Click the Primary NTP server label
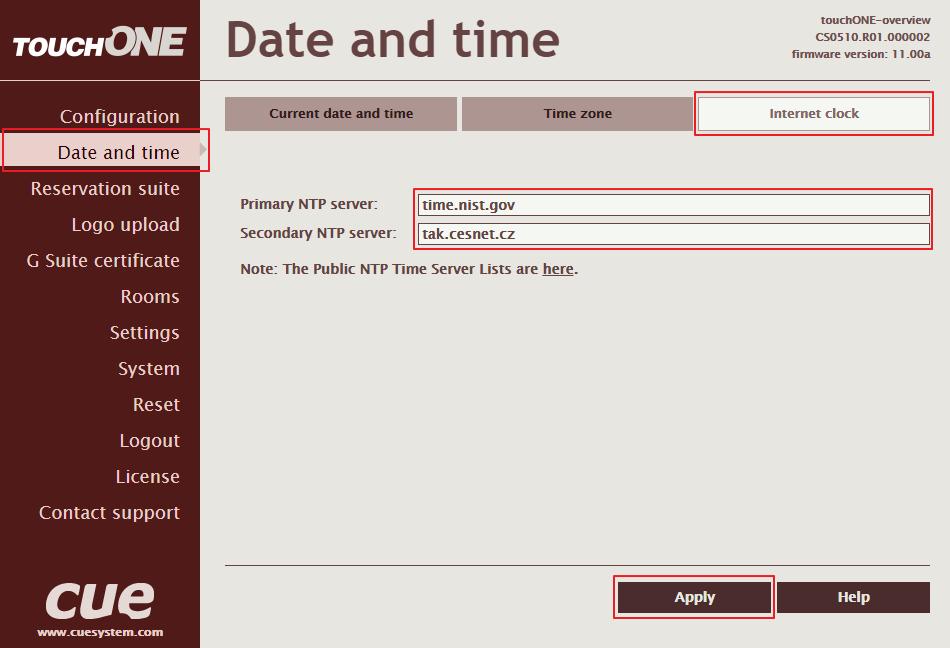This screenshot has width=950, height=648. [x=309, y=205]
